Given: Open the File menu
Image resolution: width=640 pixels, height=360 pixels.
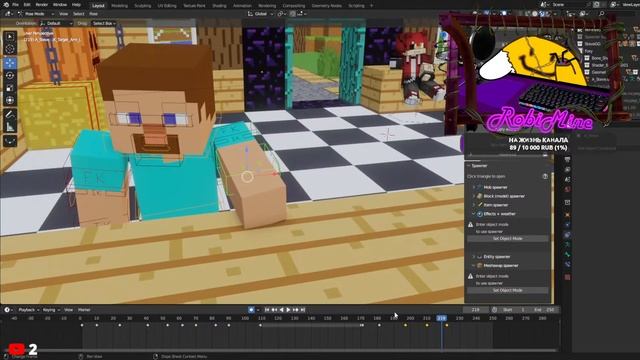Looking at the screenshot, I should [15, 5].
